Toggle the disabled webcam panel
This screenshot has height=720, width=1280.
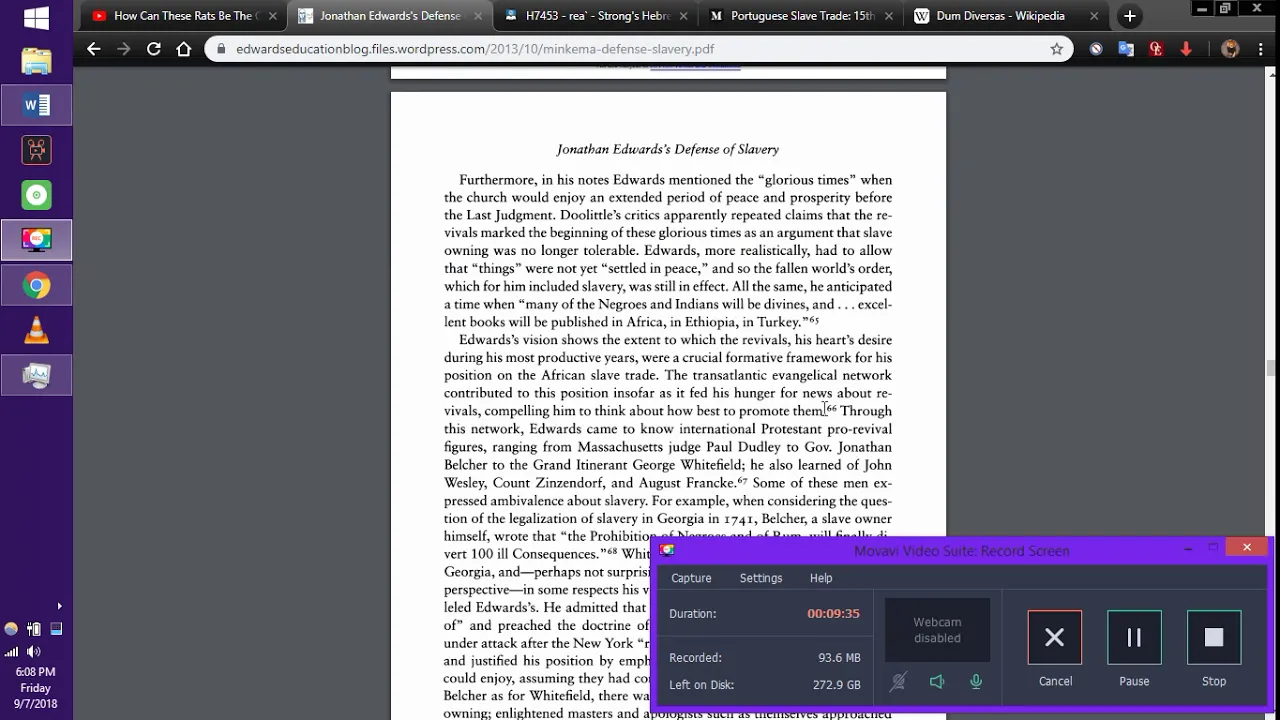coord(937,630)
